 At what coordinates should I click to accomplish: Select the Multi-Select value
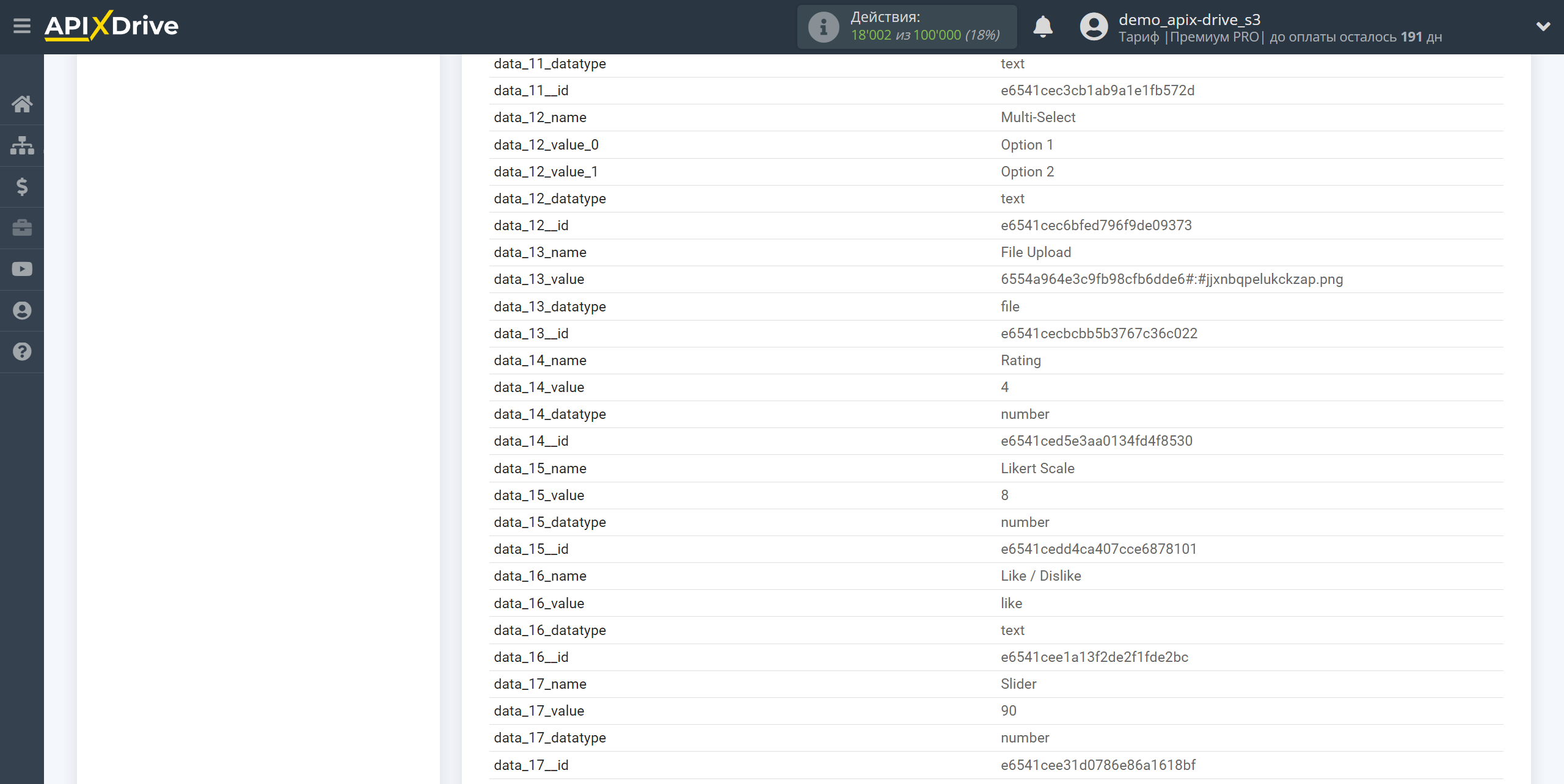(x=1038, y=117)
